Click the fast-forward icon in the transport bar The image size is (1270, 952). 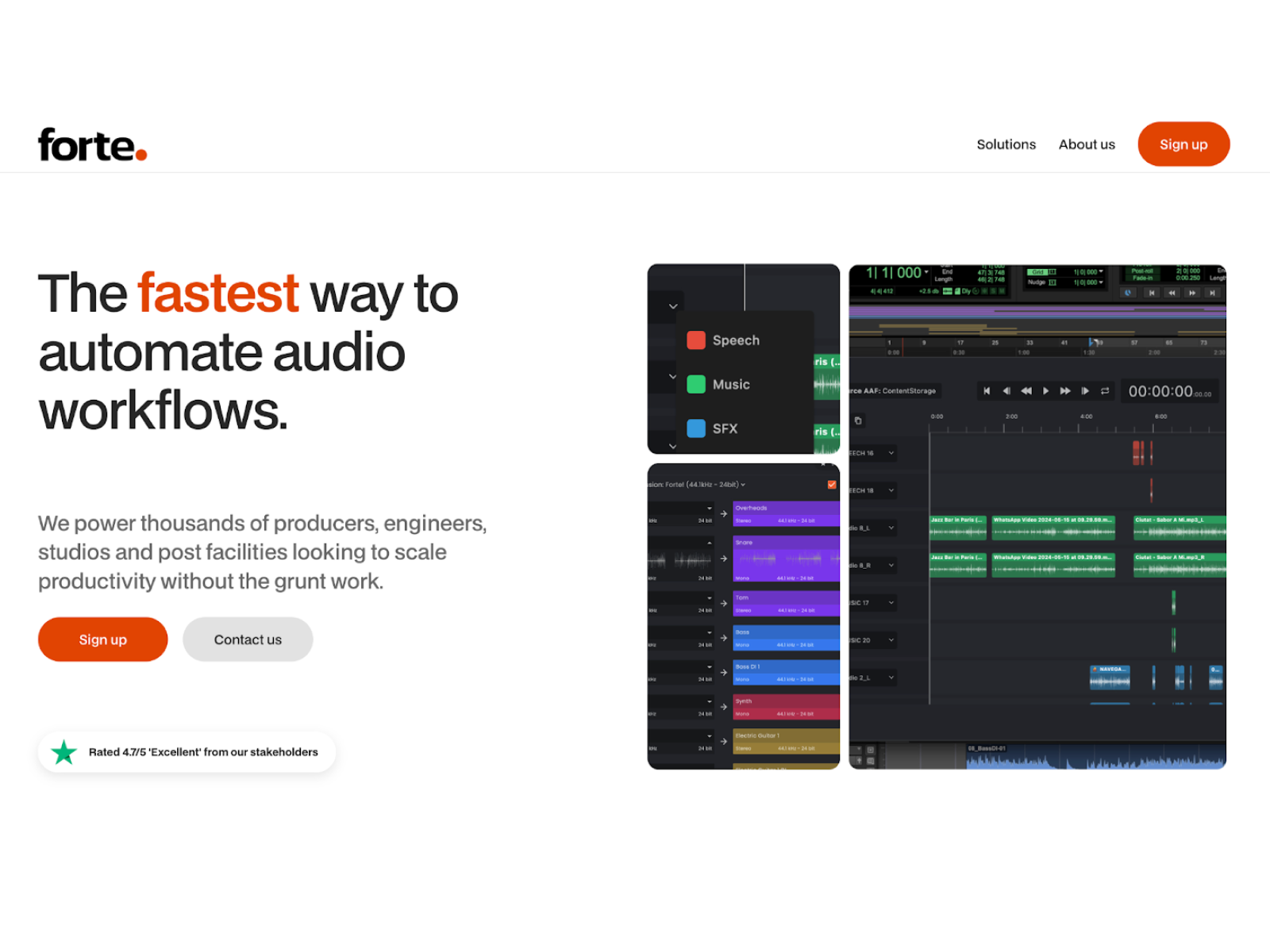1065,390
